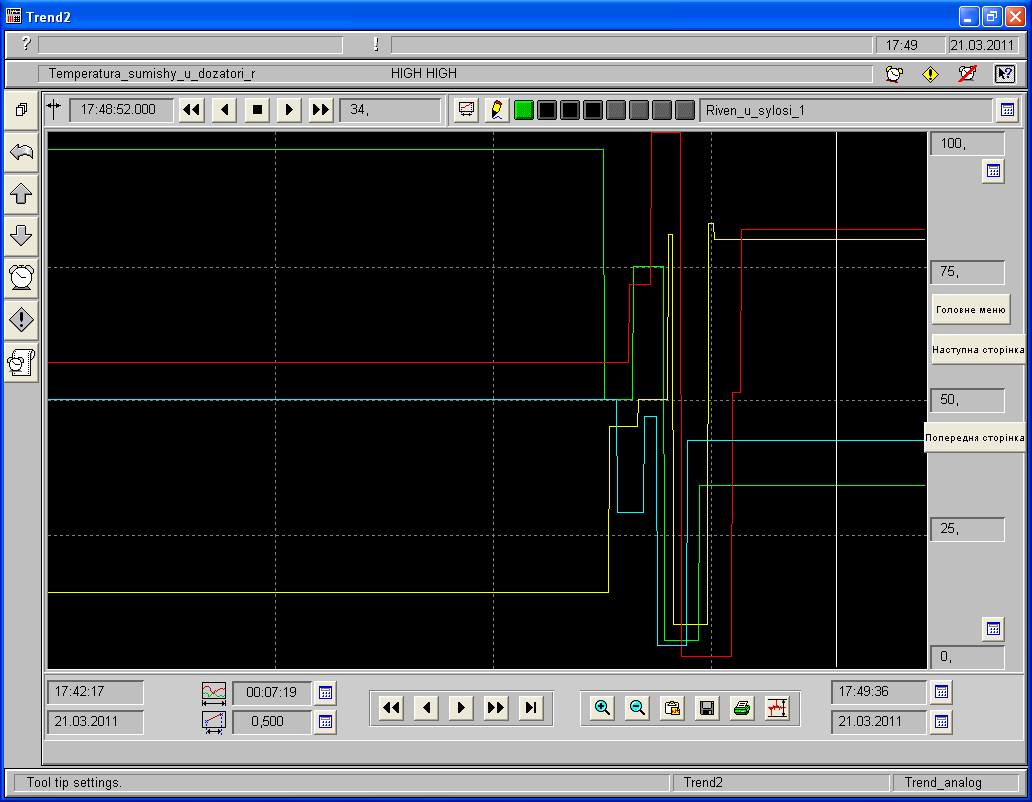
Task: Click the back arrow icon in left sidebar
Action: (x=21, y=152)
